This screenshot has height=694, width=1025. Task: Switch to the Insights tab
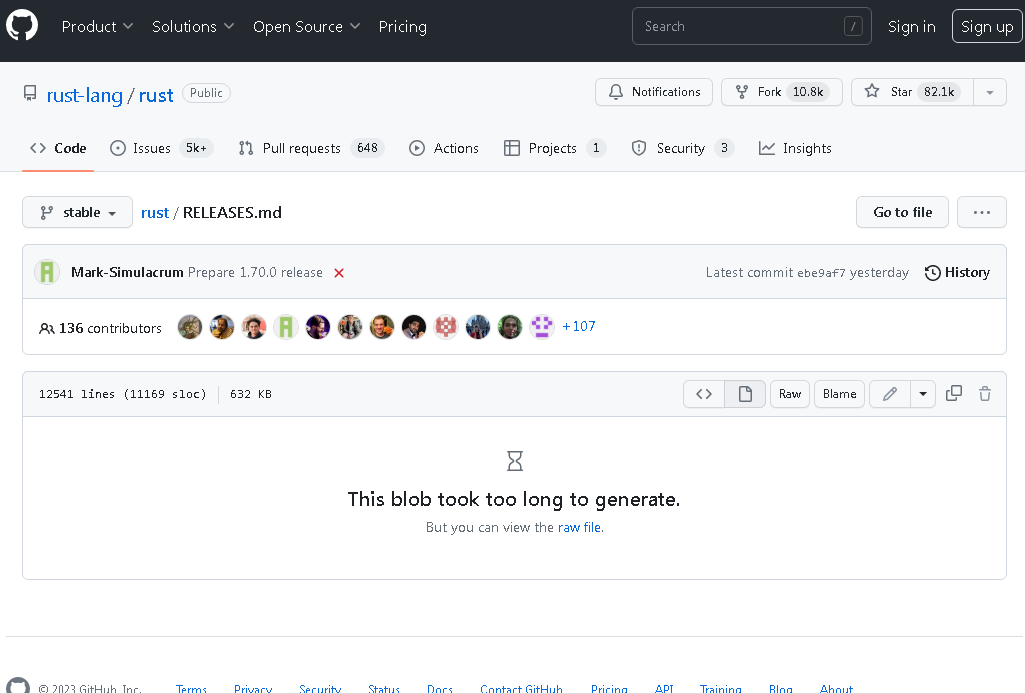[795, 148]
